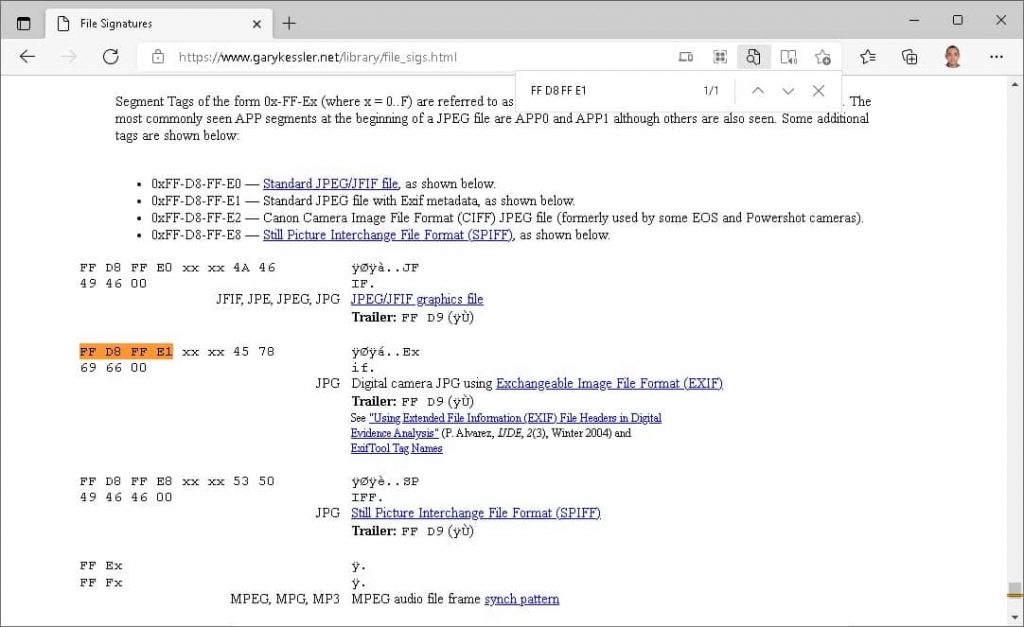Click the browser Back arrow
Screen dimensions: 1024x627
pos(27,57)
